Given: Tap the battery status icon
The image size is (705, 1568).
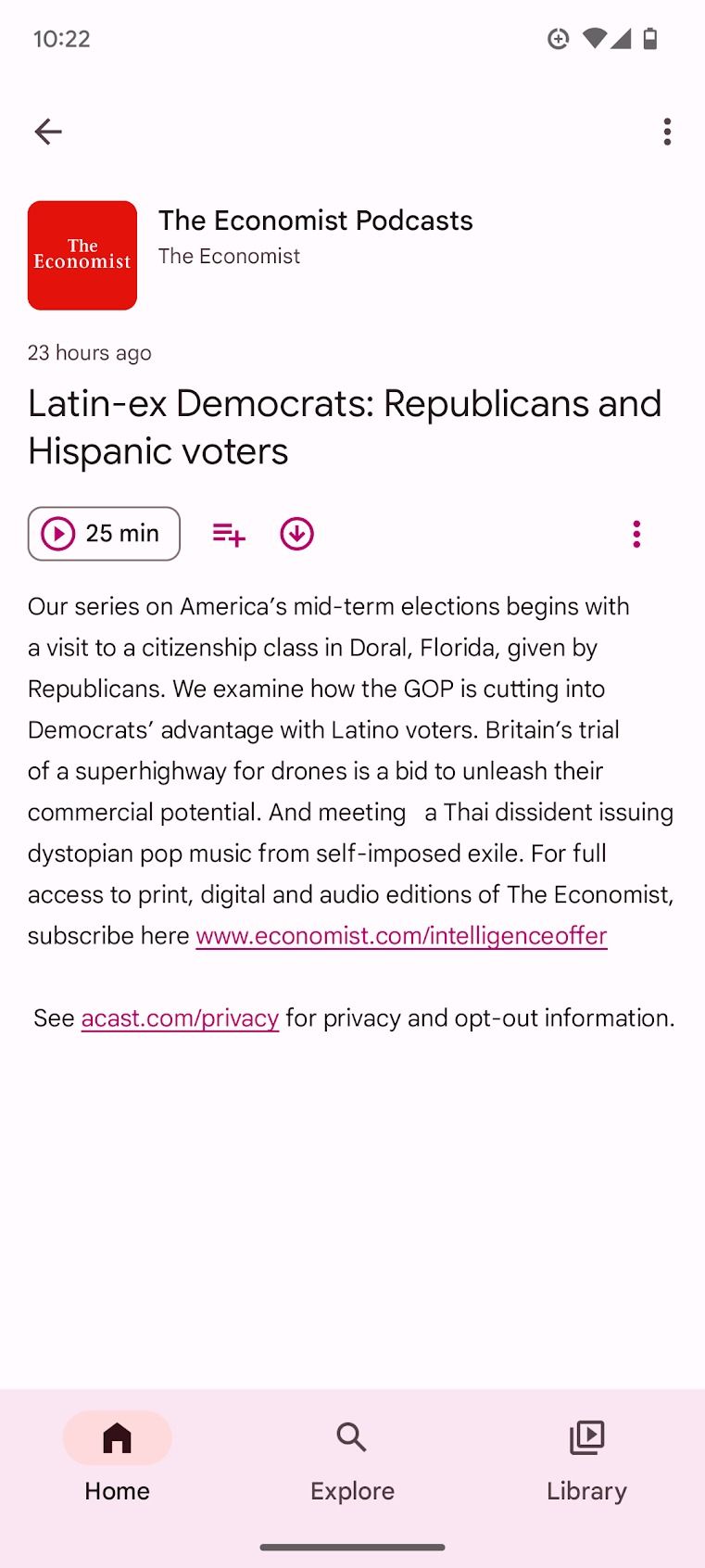Looking at the screenshot, I should point(650,39).
